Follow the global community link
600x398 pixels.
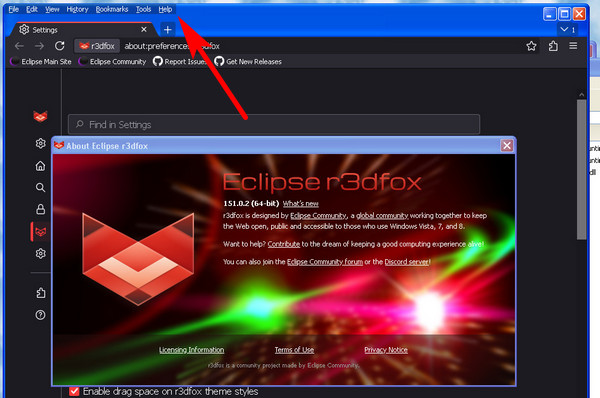(x=382, y=215)
